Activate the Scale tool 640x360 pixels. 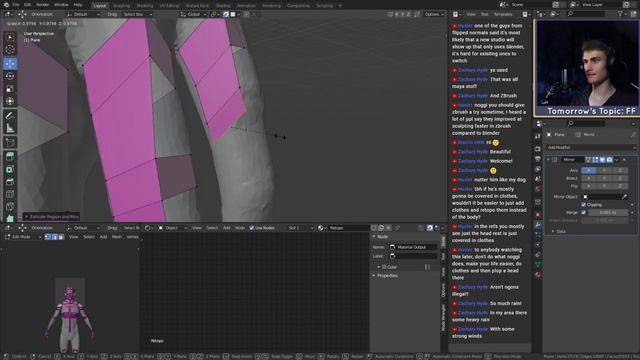point(10,89)
